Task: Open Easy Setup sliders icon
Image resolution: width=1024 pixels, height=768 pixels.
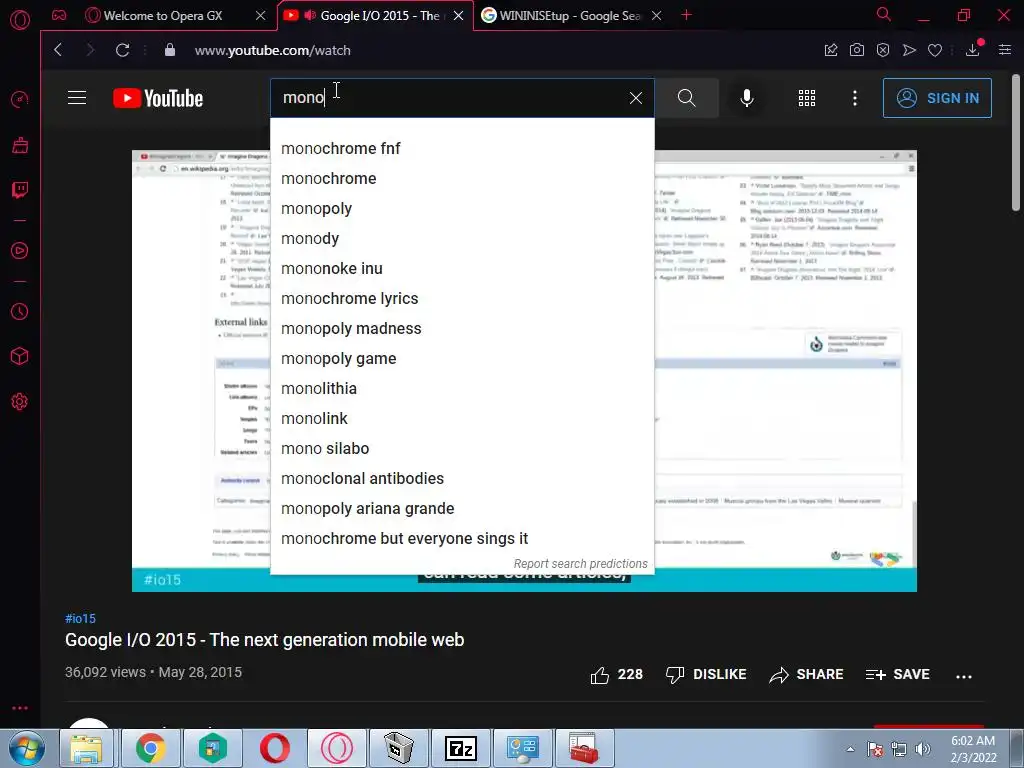Action: tap(1005, 50)
